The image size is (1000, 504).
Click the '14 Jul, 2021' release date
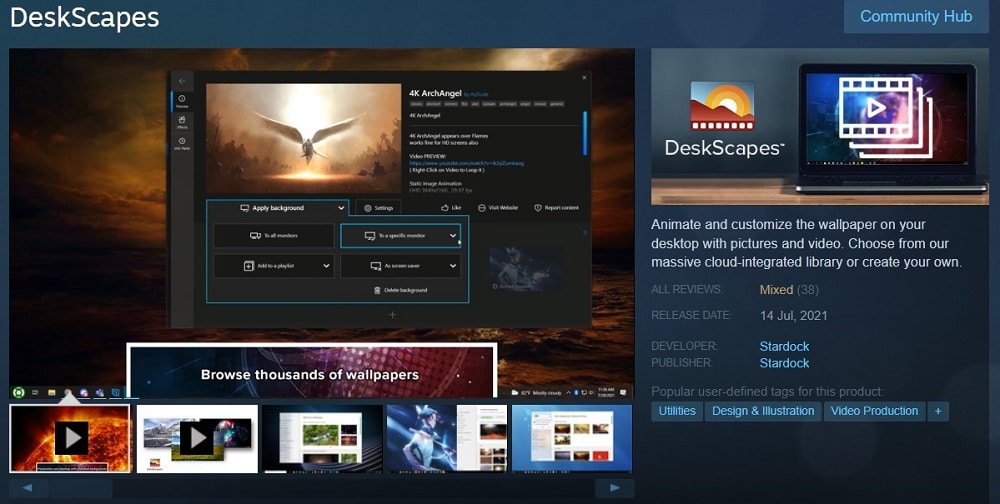(793, 315)
